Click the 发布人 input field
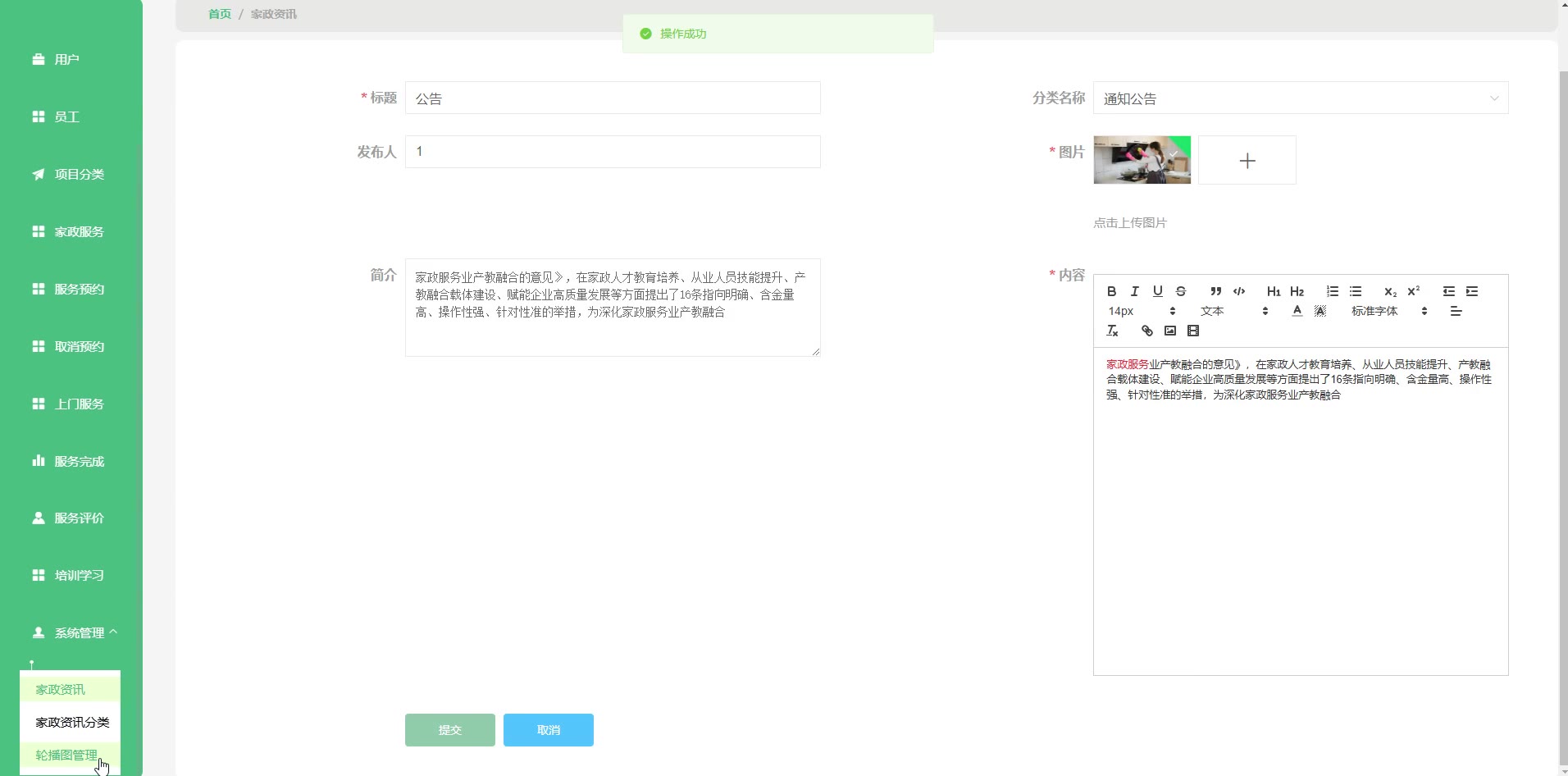 pos(613,152)
